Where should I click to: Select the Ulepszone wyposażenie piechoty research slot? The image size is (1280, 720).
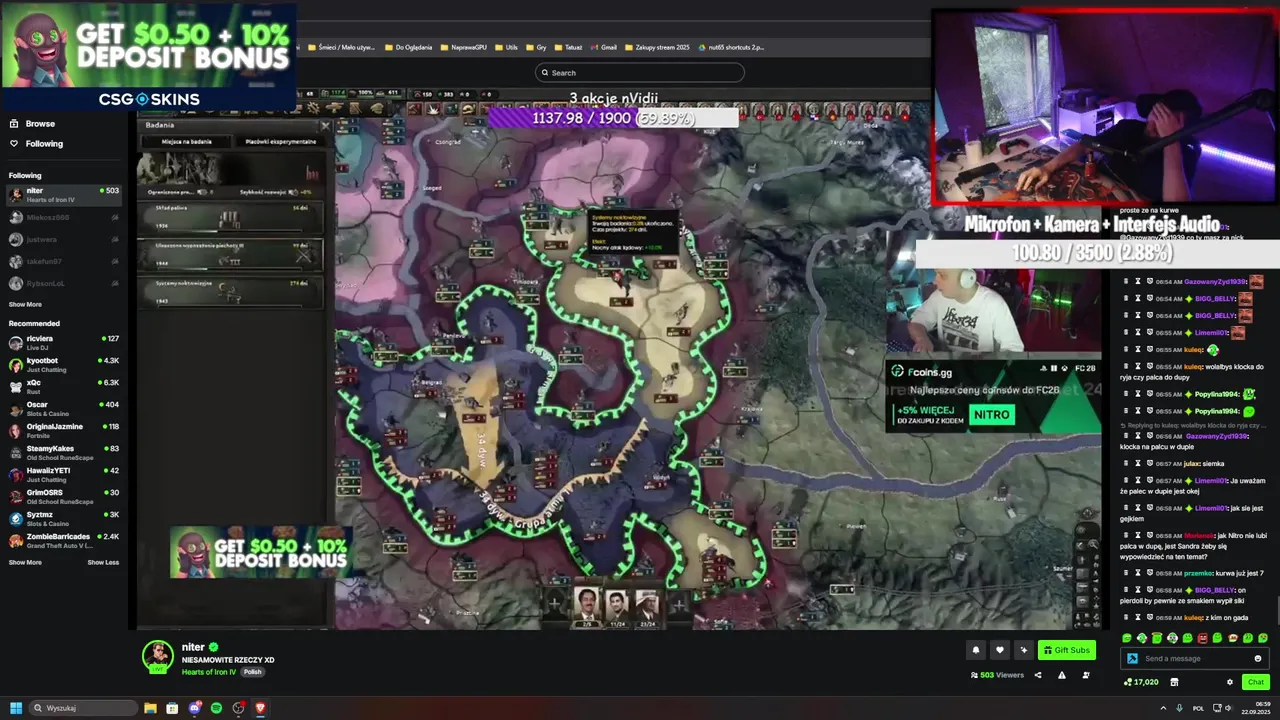click(x=230, y=254)
